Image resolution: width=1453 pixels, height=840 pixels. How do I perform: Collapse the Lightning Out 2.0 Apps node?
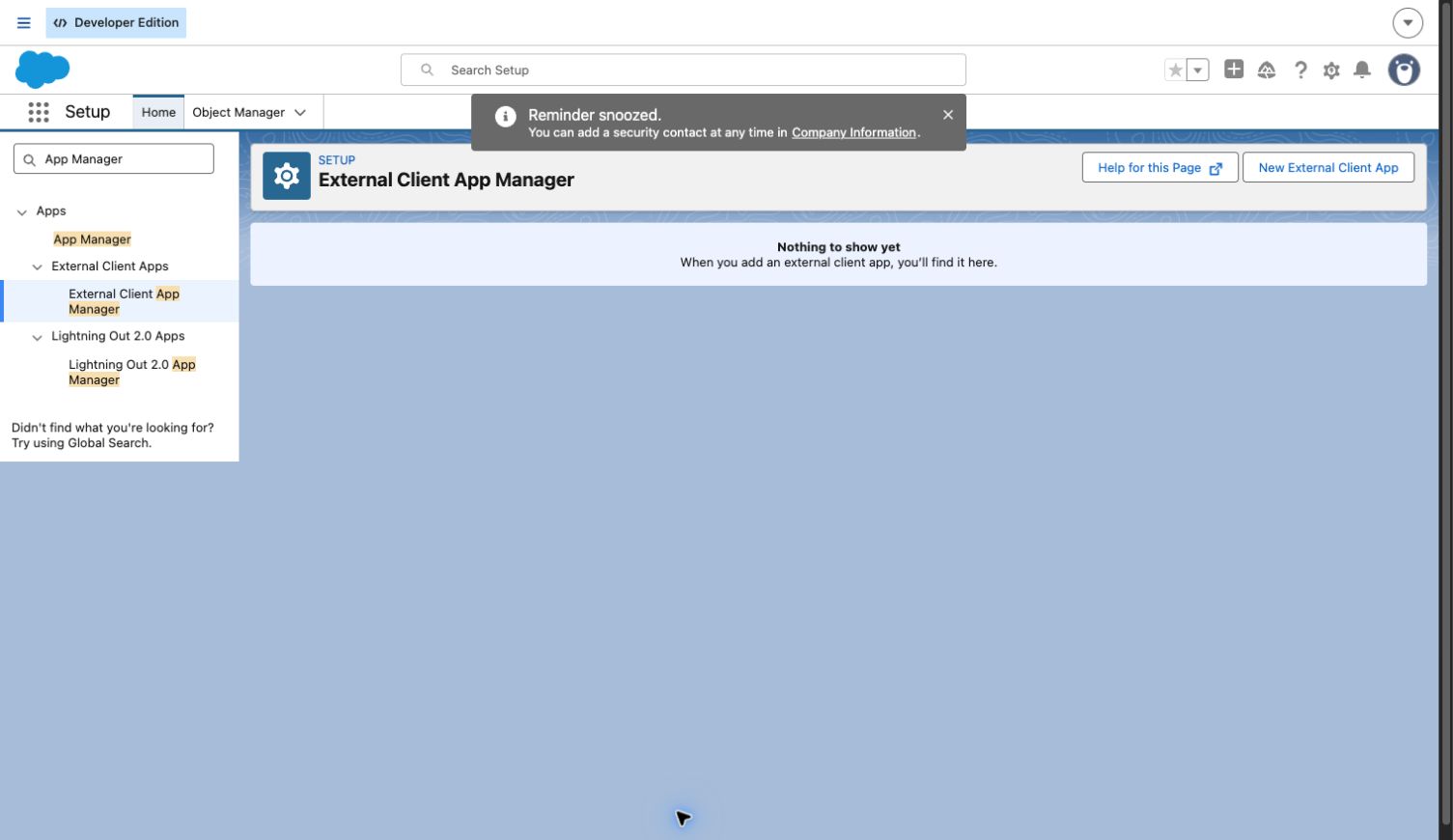[38, 337]
